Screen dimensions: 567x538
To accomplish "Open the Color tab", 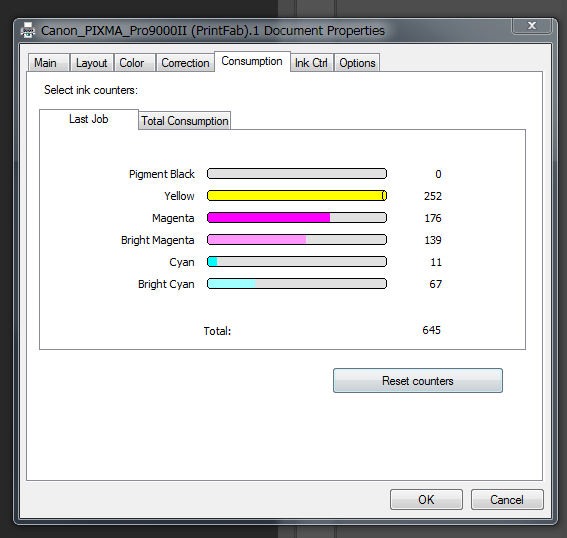I will point(135,63).
